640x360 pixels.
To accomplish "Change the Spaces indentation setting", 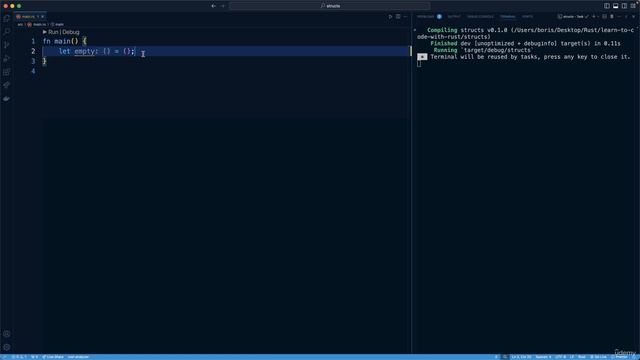I will [x=543, y=357].
